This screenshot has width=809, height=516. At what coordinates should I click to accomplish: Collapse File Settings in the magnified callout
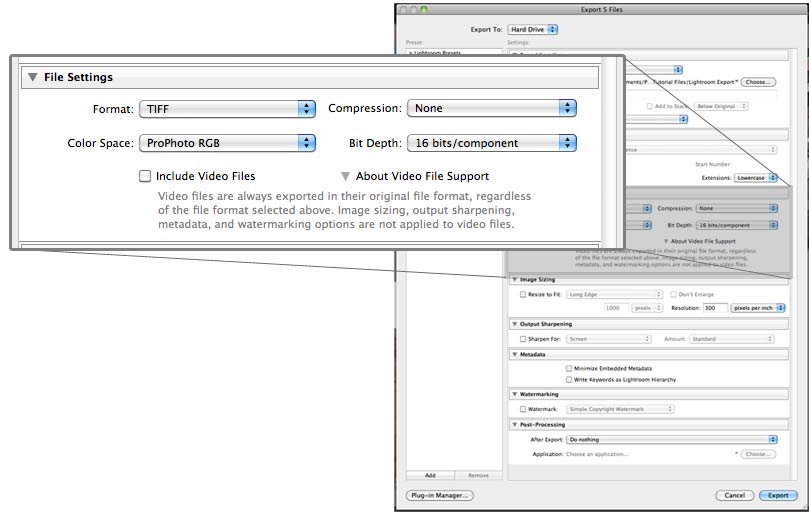(x=33, y=77)
